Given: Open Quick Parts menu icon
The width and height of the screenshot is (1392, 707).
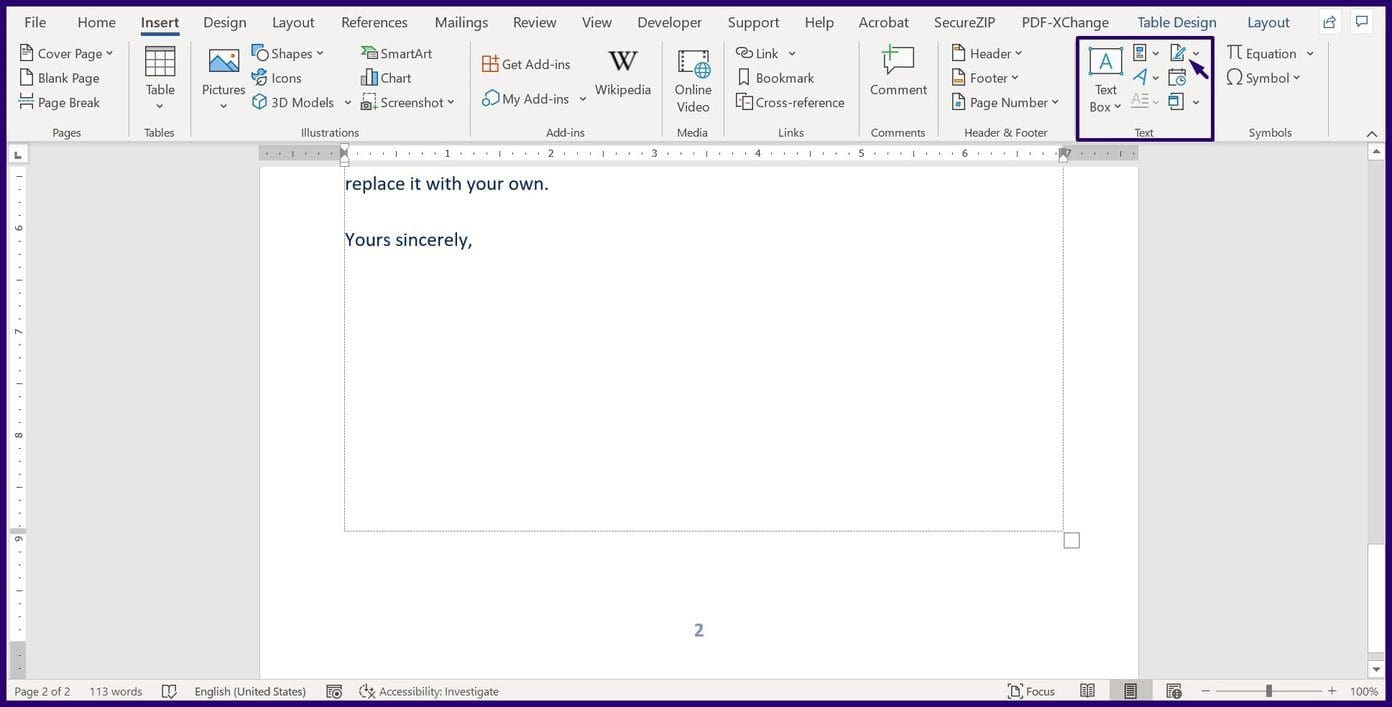Looking at the screenshot, I should coord(1139,53).
